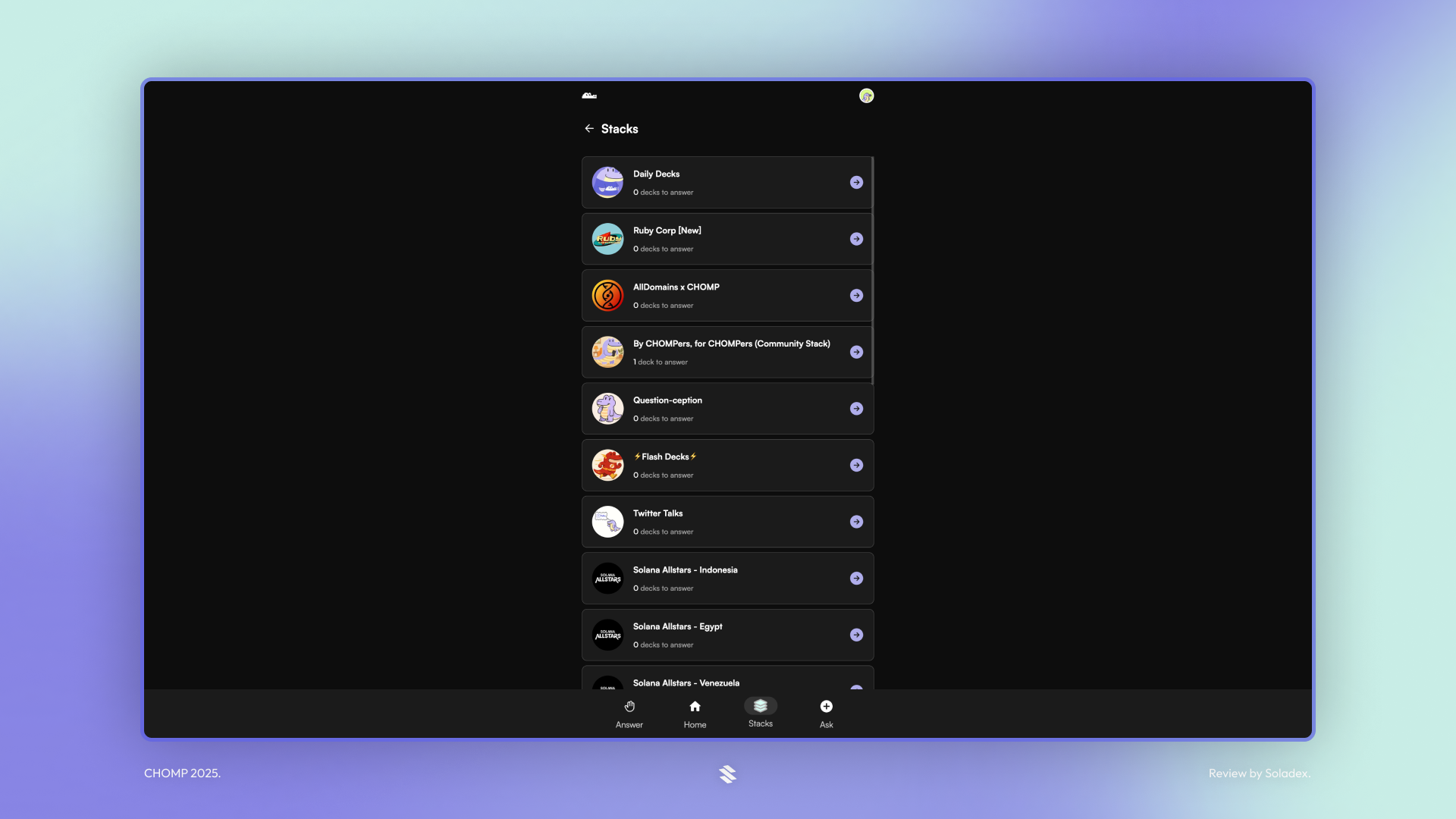Select the AllDomains x CHOMP title
This screenshot has height=819, width=1456.
676,287
